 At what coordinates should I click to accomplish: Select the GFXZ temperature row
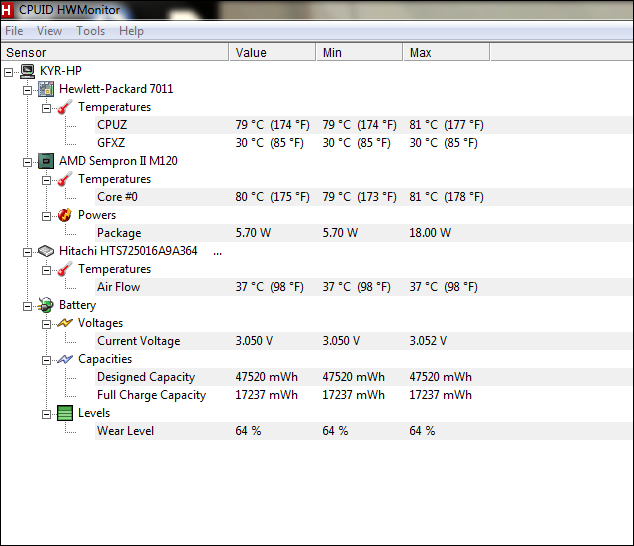(x=363, y=143)
